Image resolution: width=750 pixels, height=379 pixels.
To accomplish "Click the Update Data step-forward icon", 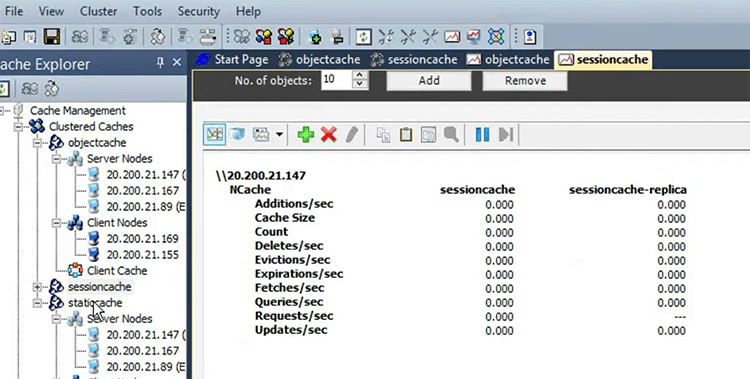I will [x=506, y=135].
